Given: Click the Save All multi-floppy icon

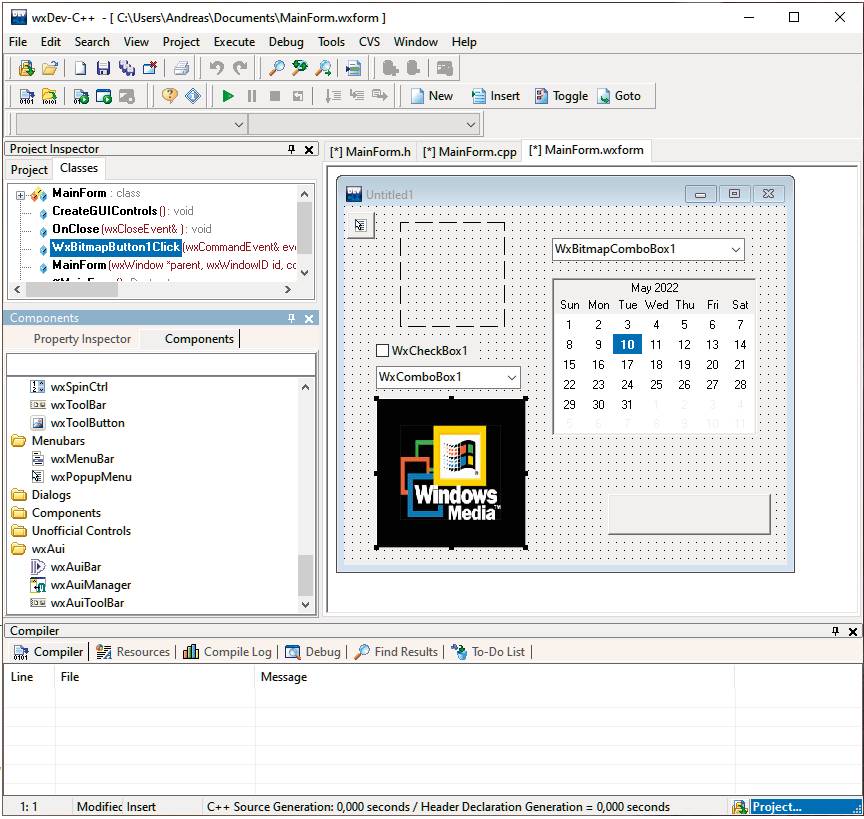Looking at the screenshot, I should point(127,68).
